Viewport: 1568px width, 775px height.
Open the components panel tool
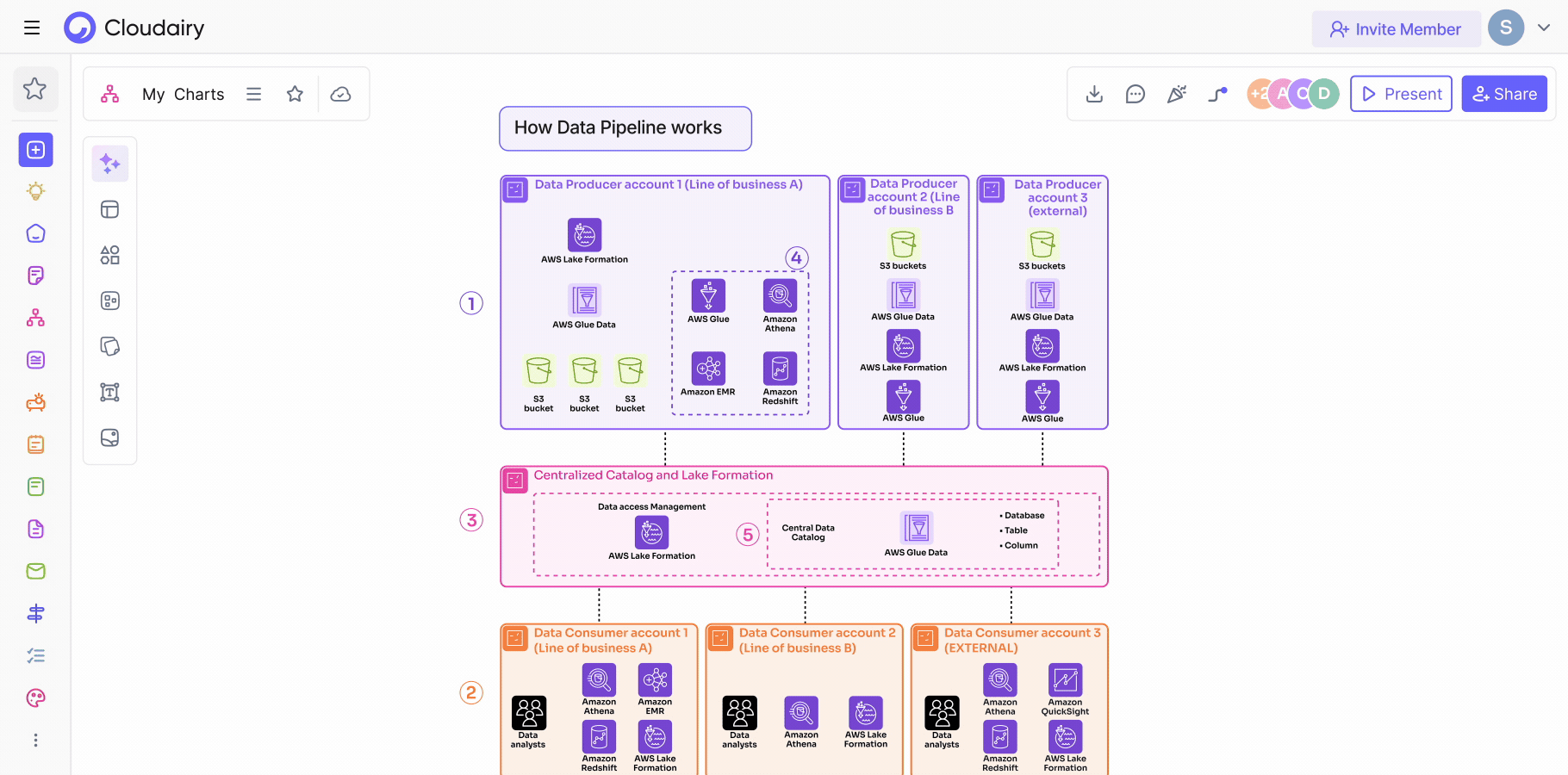tap(110, 301)
